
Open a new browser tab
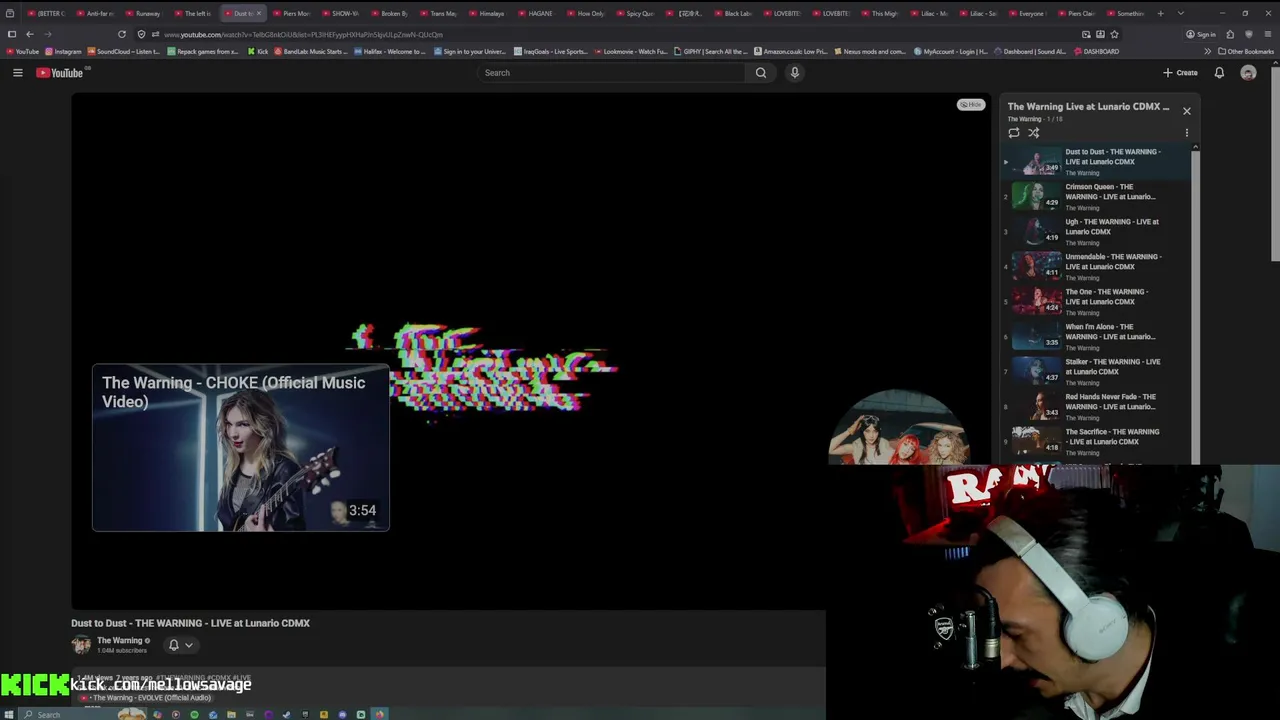click(x=1160, y=13)
